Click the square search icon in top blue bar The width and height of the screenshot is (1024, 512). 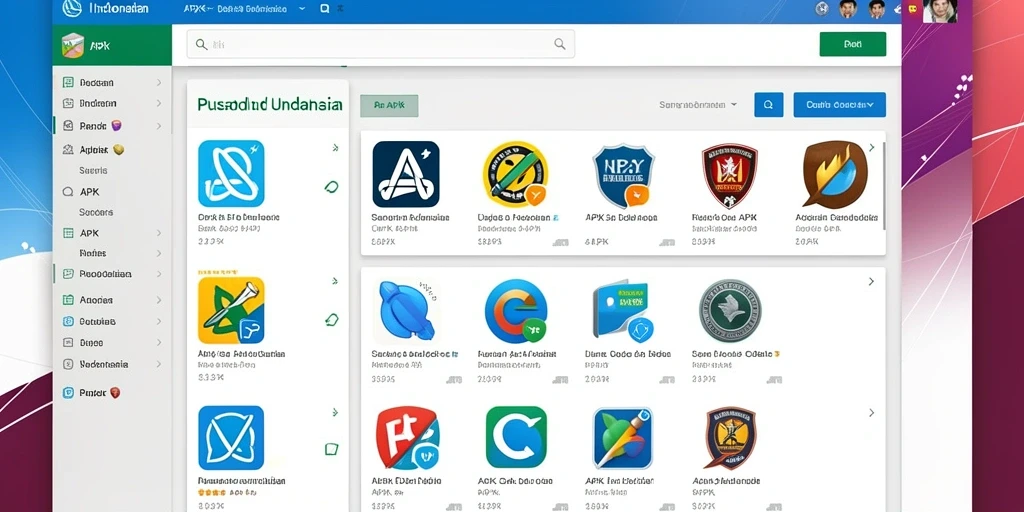click(325, 8)
